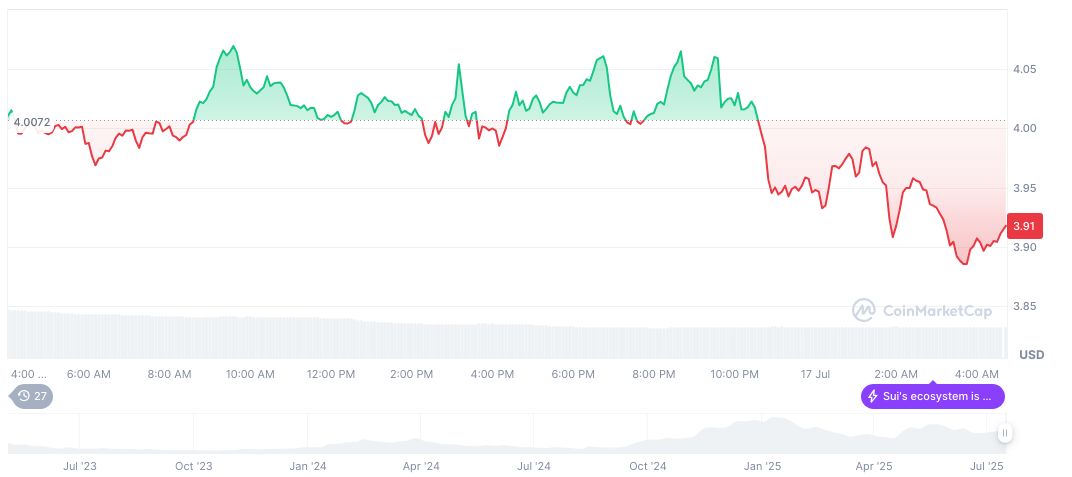This screenshot has height=477, width=1072.
Task: Click the 10:00 PM time axis label
Action: click(x=735, y=374)
